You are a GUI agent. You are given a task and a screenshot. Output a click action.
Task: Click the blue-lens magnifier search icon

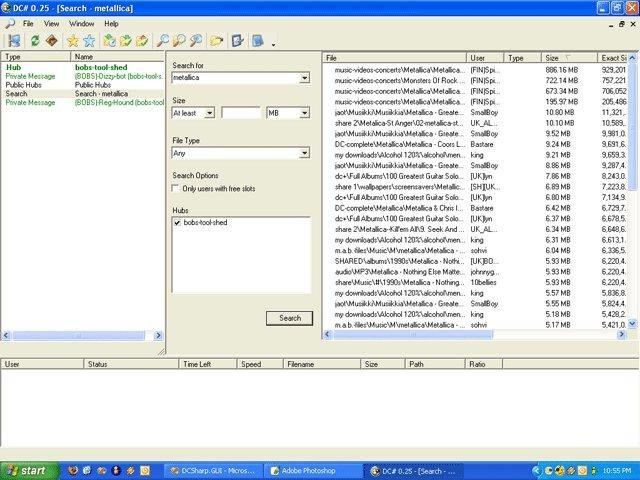pos(162,41)
